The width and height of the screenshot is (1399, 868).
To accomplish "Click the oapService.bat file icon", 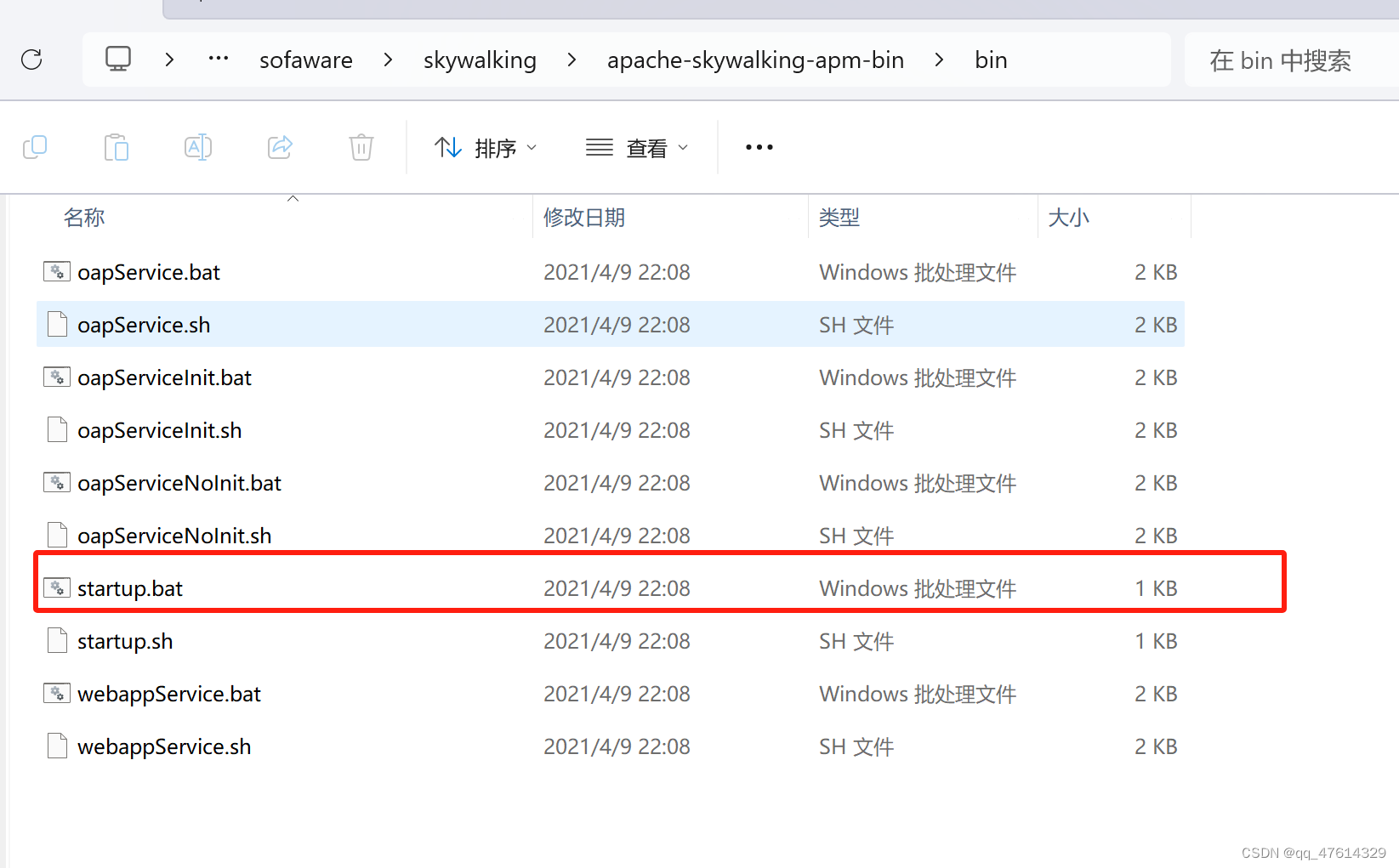I will [57, 272].
